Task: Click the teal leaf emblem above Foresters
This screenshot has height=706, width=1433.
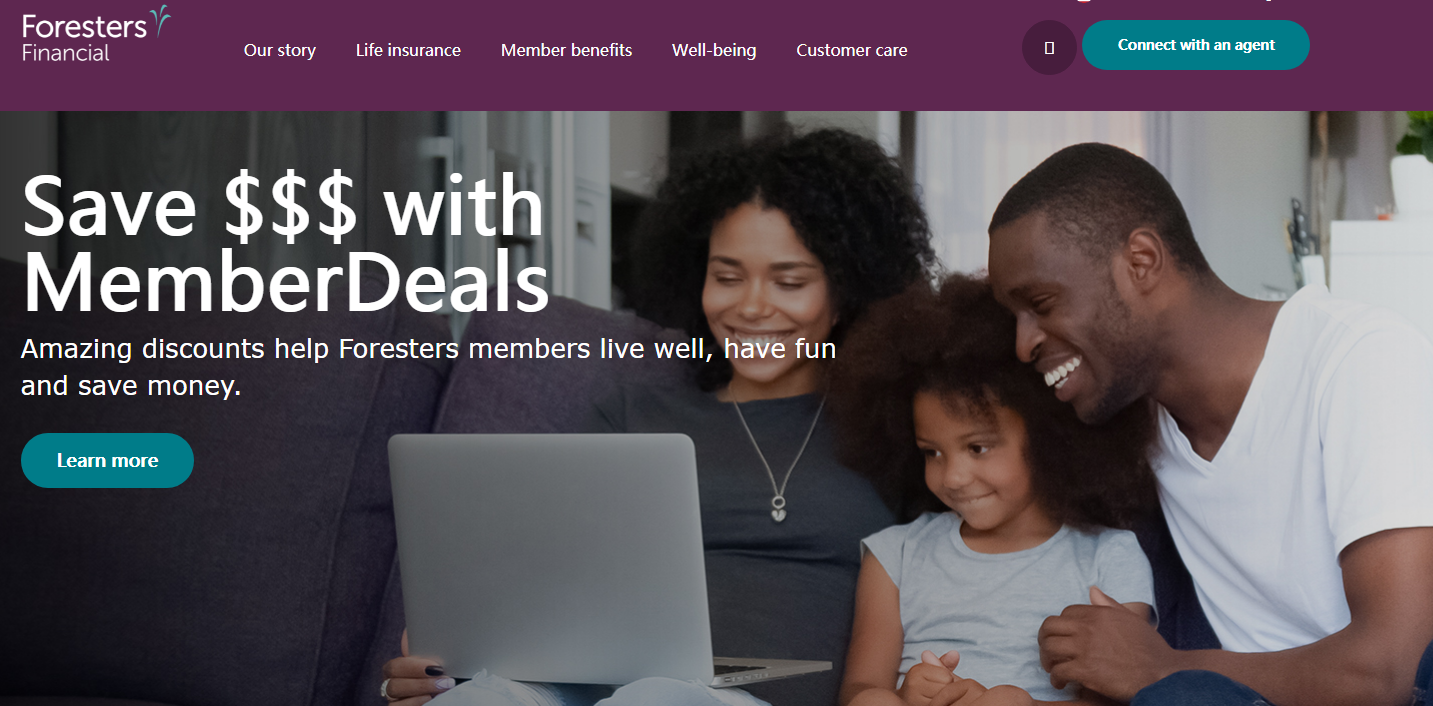Action: (x=158, y=21)
